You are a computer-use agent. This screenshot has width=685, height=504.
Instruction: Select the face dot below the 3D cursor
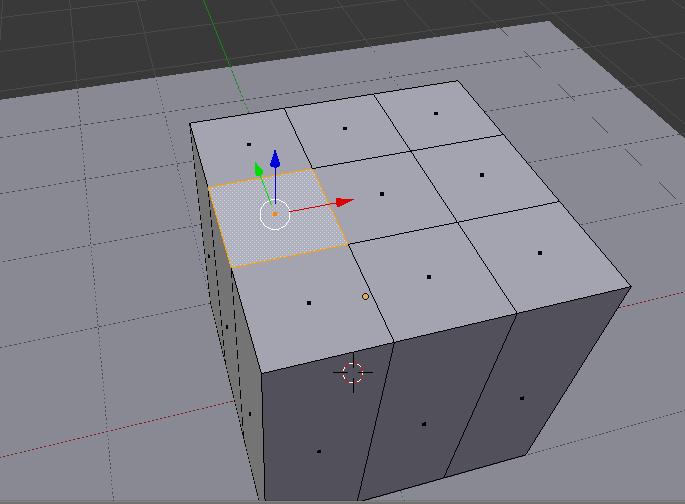coord(319,452)
